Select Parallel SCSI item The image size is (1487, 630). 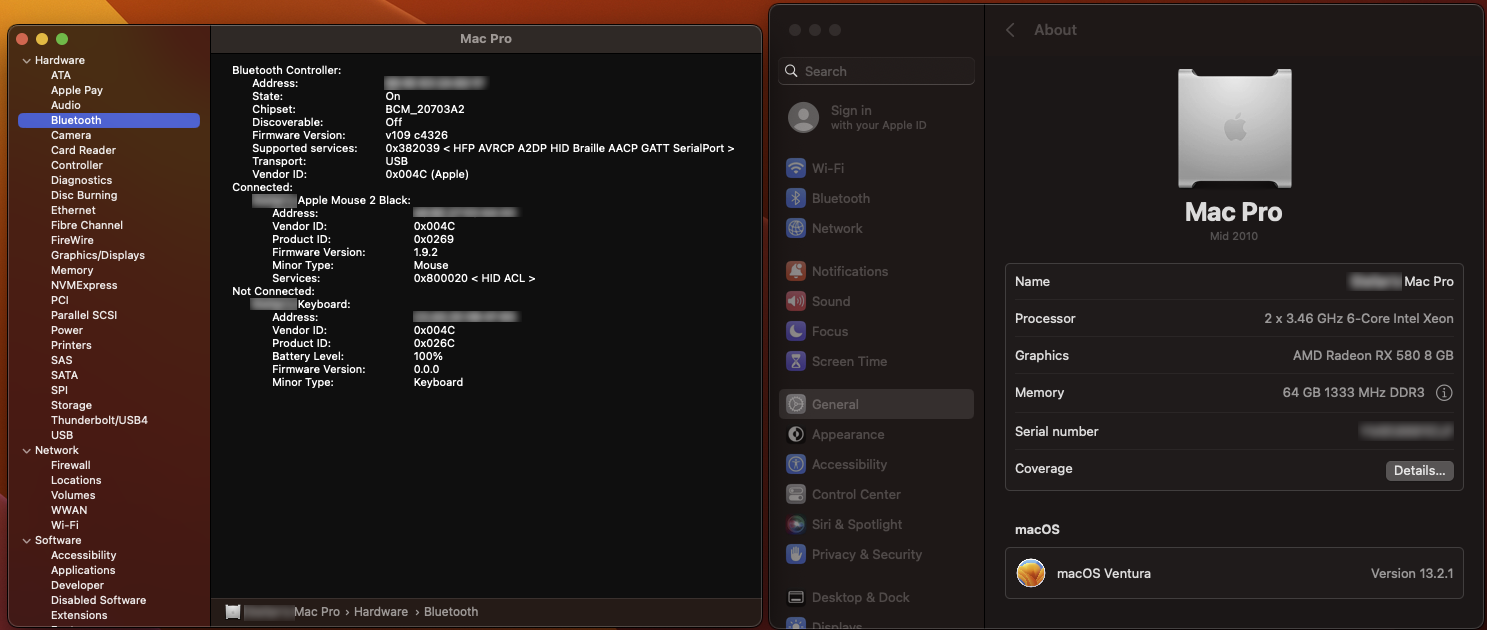pos(84,315)
